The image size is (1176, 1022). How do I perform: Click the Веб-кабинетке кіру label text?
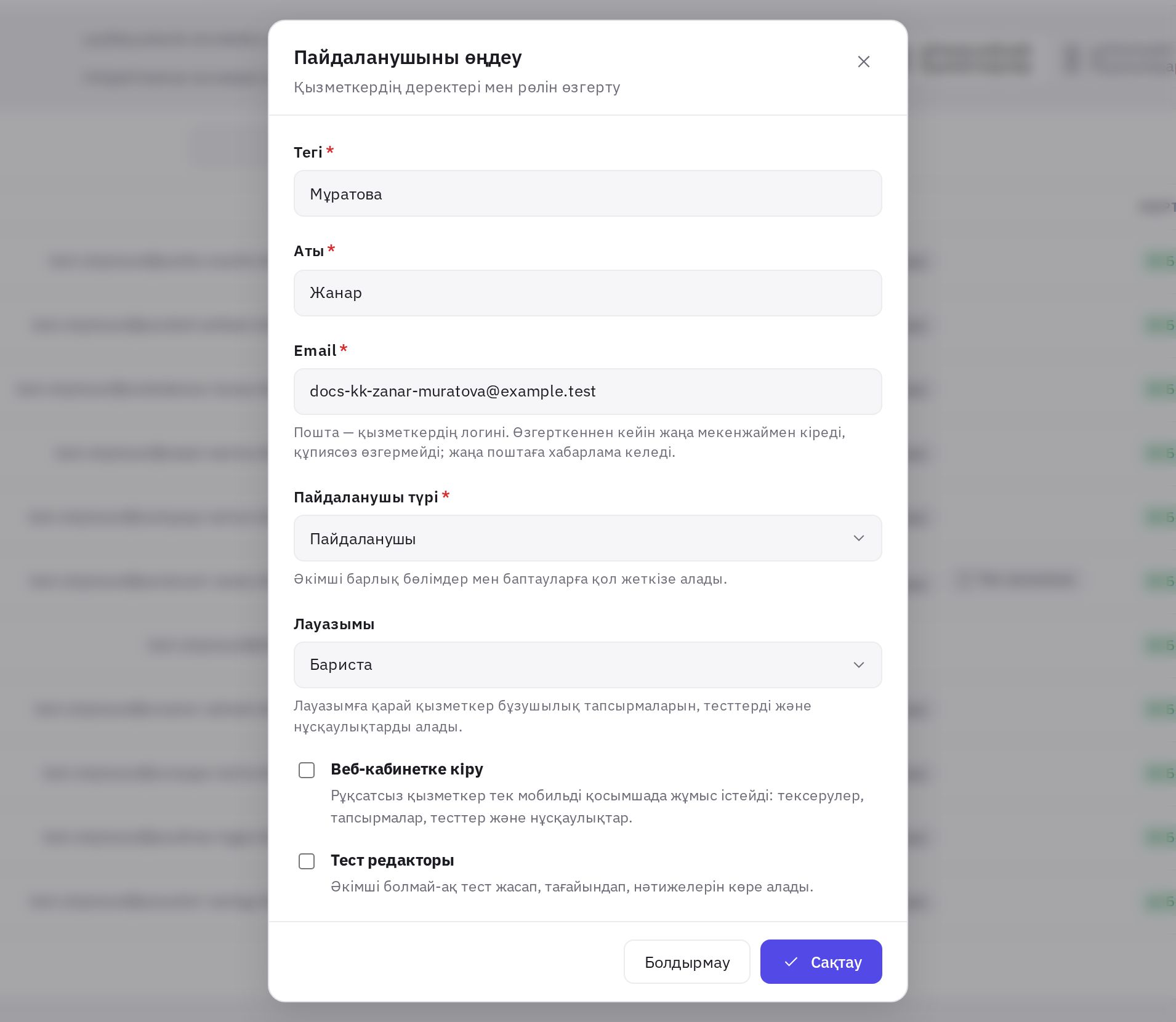pos(406,769)
